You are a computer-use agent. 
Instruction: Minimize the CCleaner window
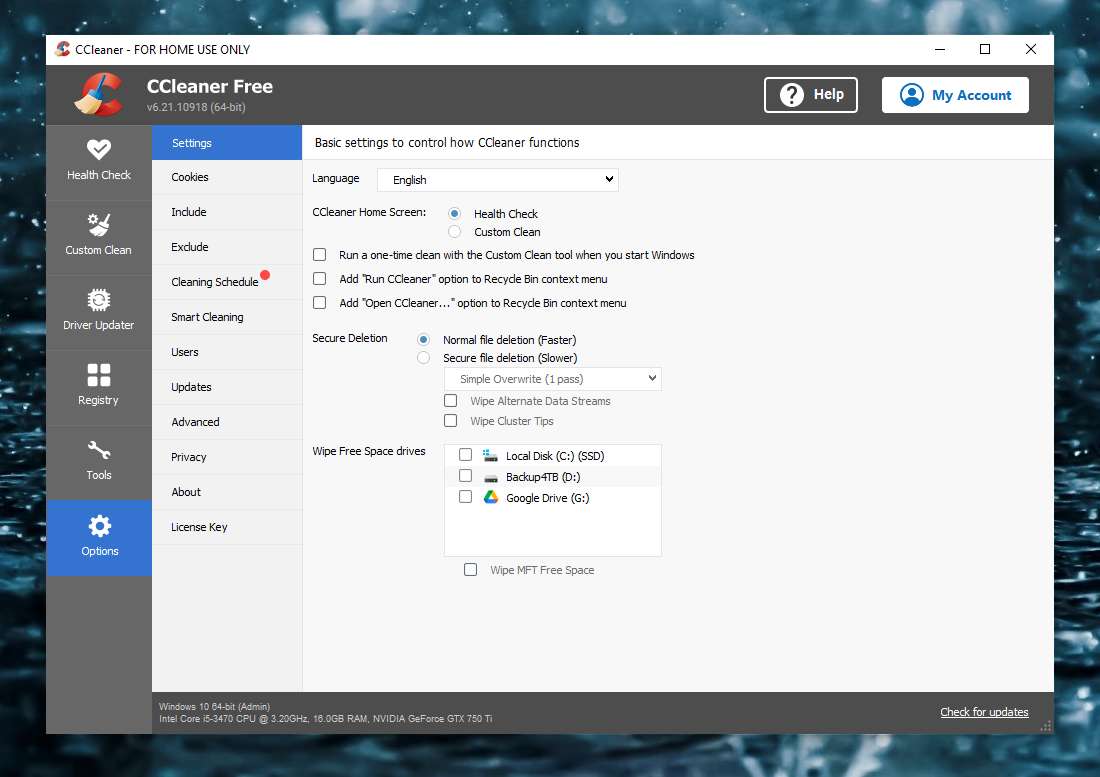tap(940, 49)
